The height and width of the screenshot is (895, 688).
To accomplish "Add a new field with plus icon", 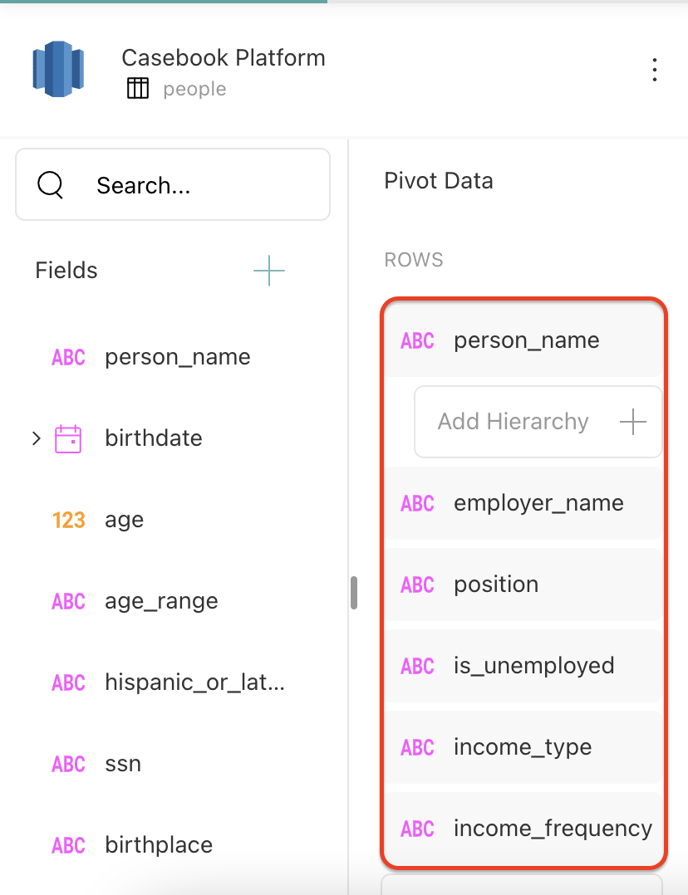I will (269, 271).
